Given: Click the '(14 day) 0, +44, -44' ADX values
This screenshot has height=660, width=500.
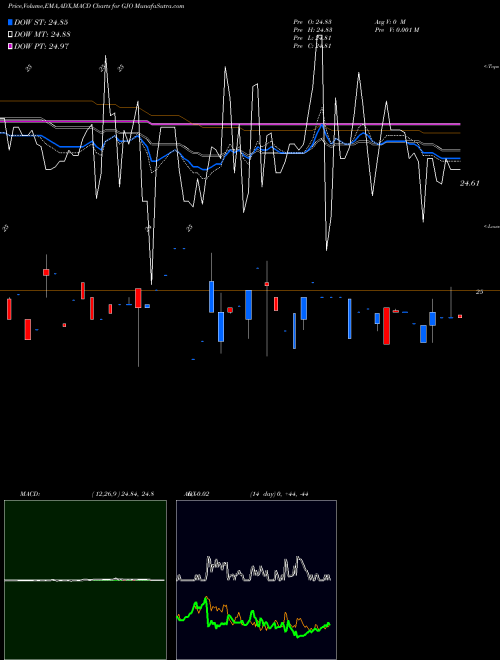Looking at the screenshot, I should 279,494.
